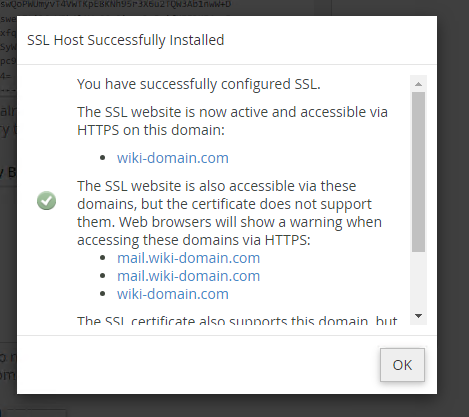Click the scrollbar up arrow
The height and width of the screenshot is (417, 469).
(x=418, y=84)
